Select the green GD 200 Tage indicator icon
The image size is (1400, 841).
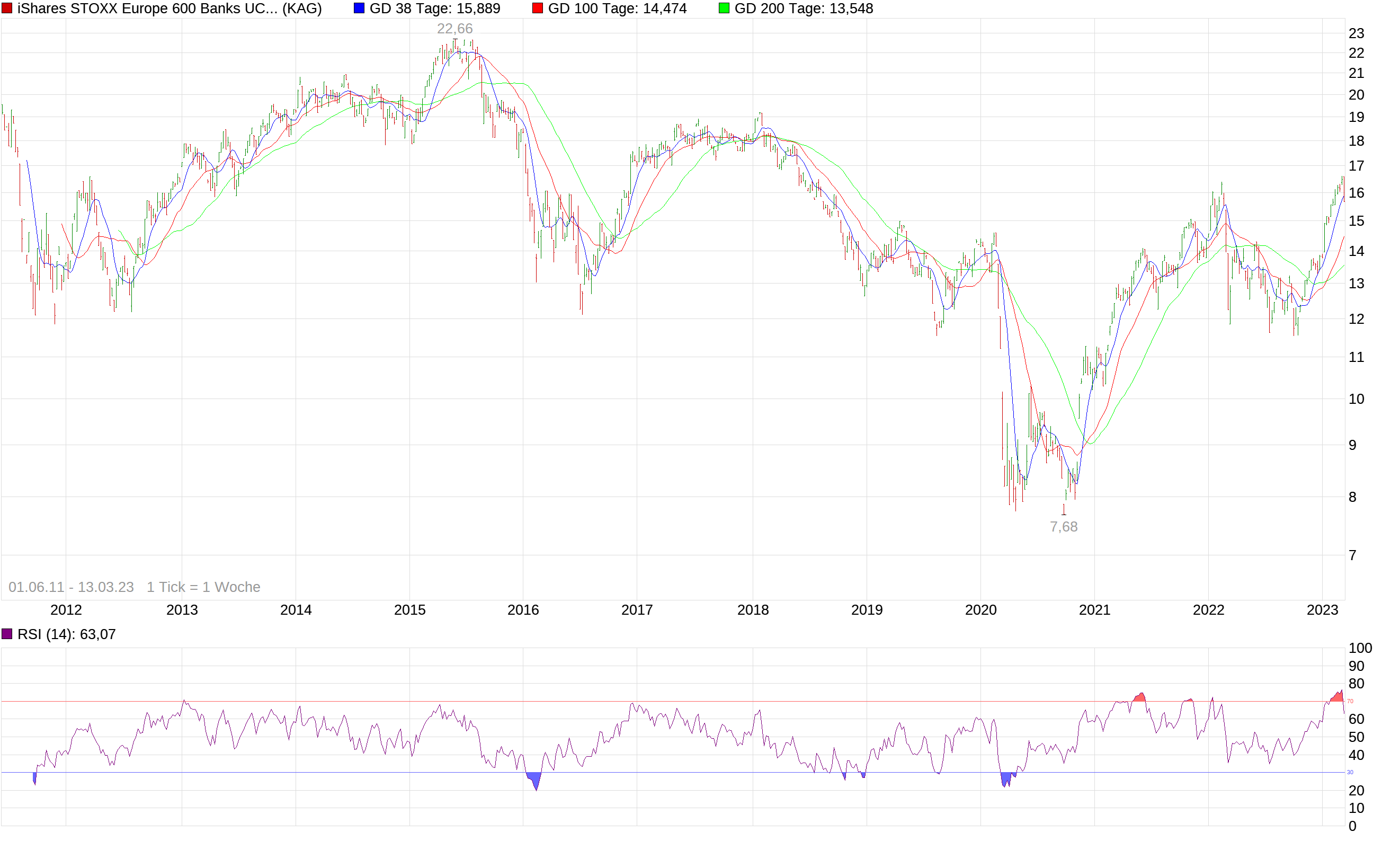(x=723, y=8)
